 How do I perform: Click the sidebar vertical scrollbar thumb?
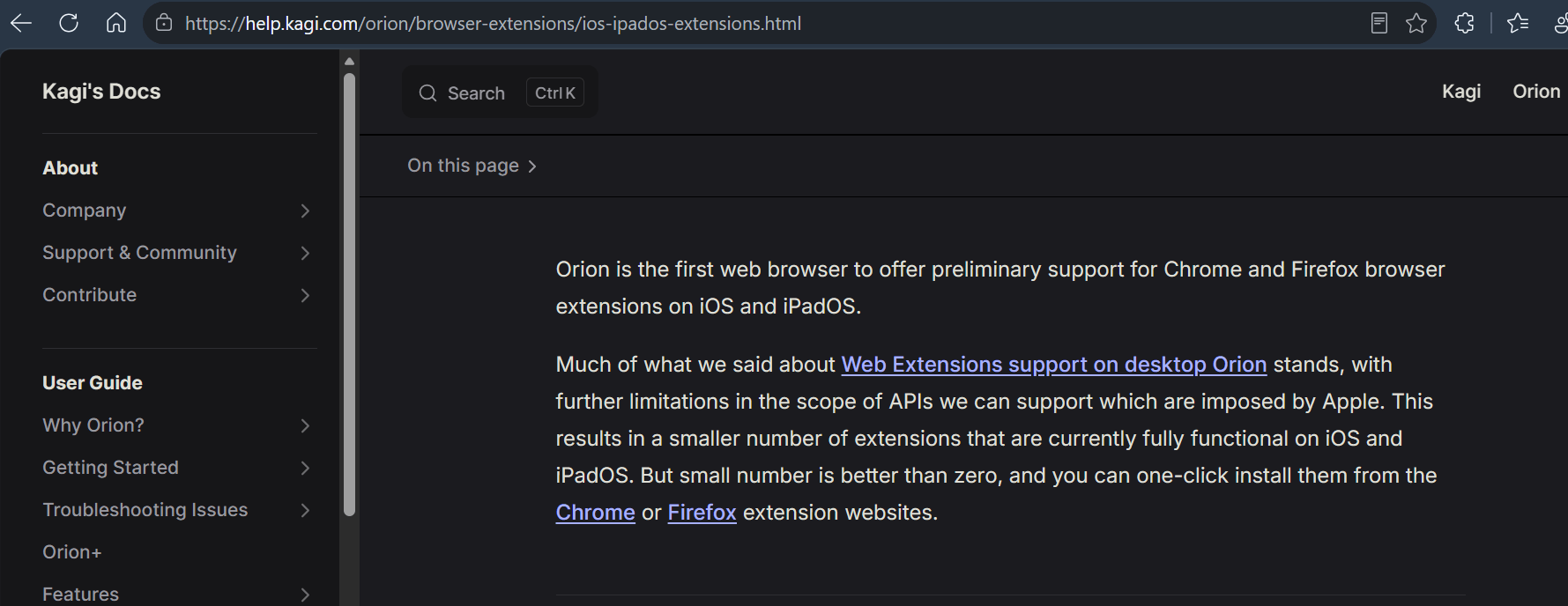tap(349, 294)
